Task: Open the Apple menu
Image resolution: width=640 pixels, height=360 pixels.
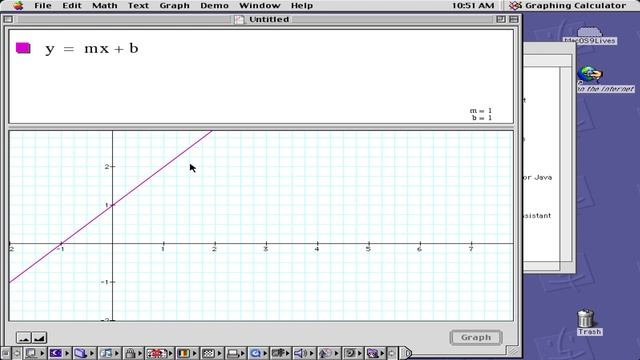Action: (x=18, y=5)
